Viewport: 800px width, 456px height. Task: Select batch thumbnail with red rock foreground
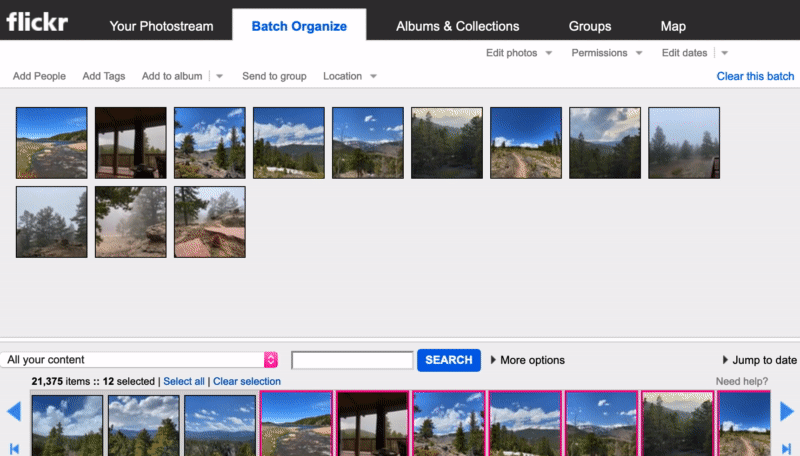[210, 222]
